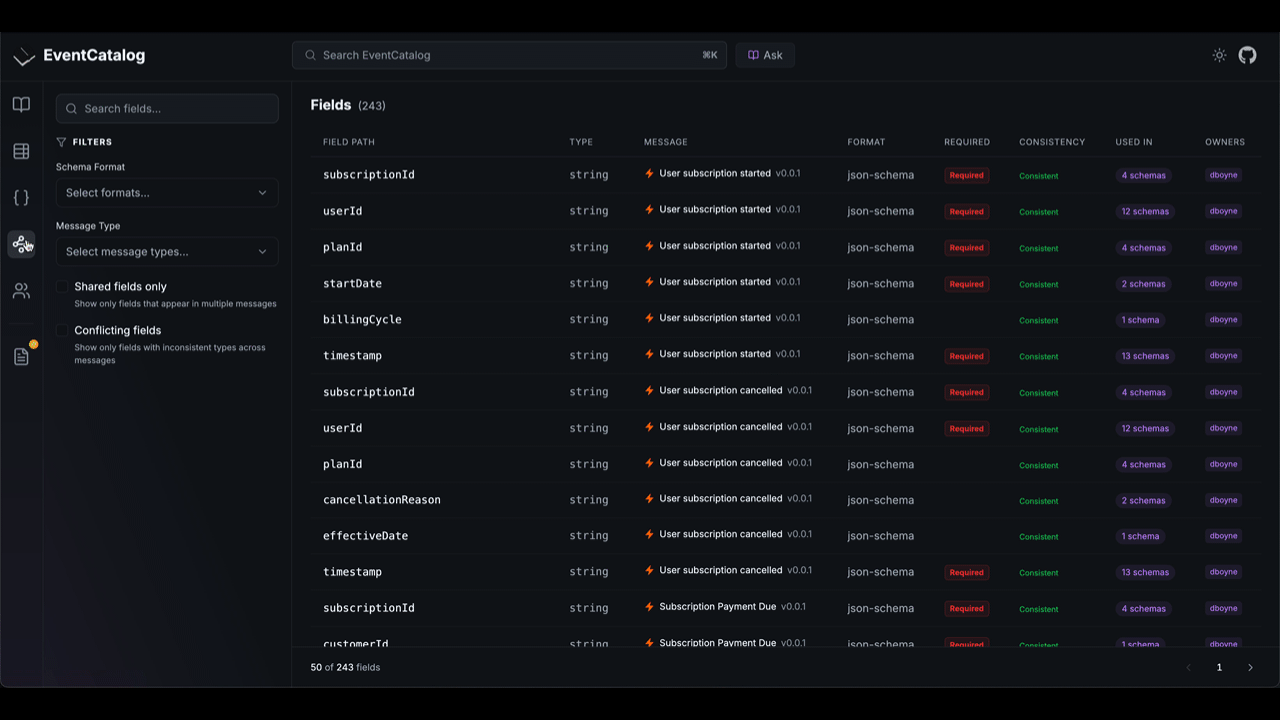The height and width of the screenshot is (720, 1280).
Task: Select the effectiveDate field path
Action: point(365,536)
